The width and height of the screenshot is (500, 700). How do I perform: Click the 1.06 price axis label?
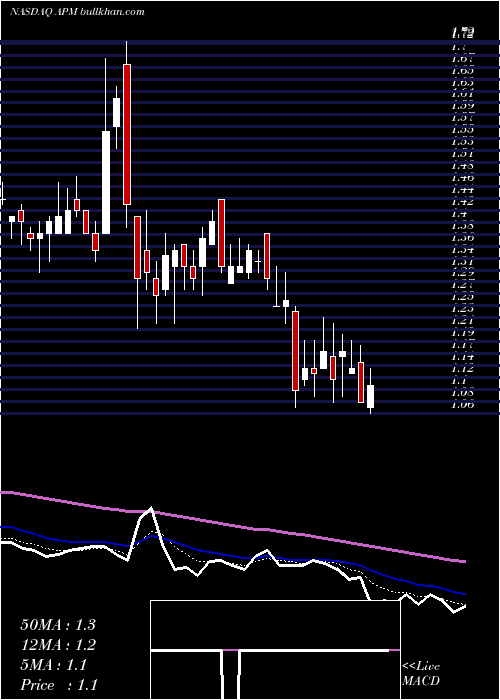462,405
